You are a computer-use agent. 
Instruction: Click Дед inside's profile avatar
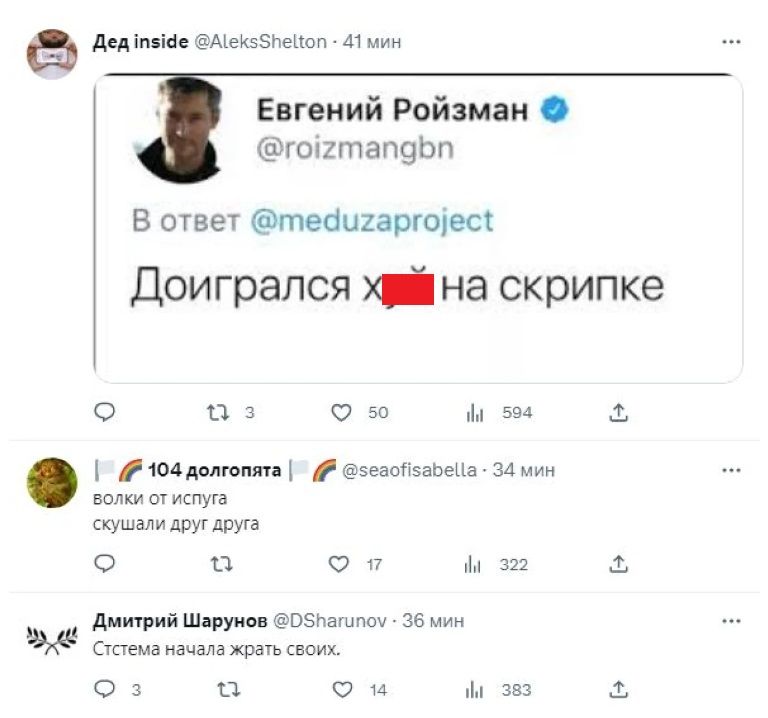(x=51, y=54)
